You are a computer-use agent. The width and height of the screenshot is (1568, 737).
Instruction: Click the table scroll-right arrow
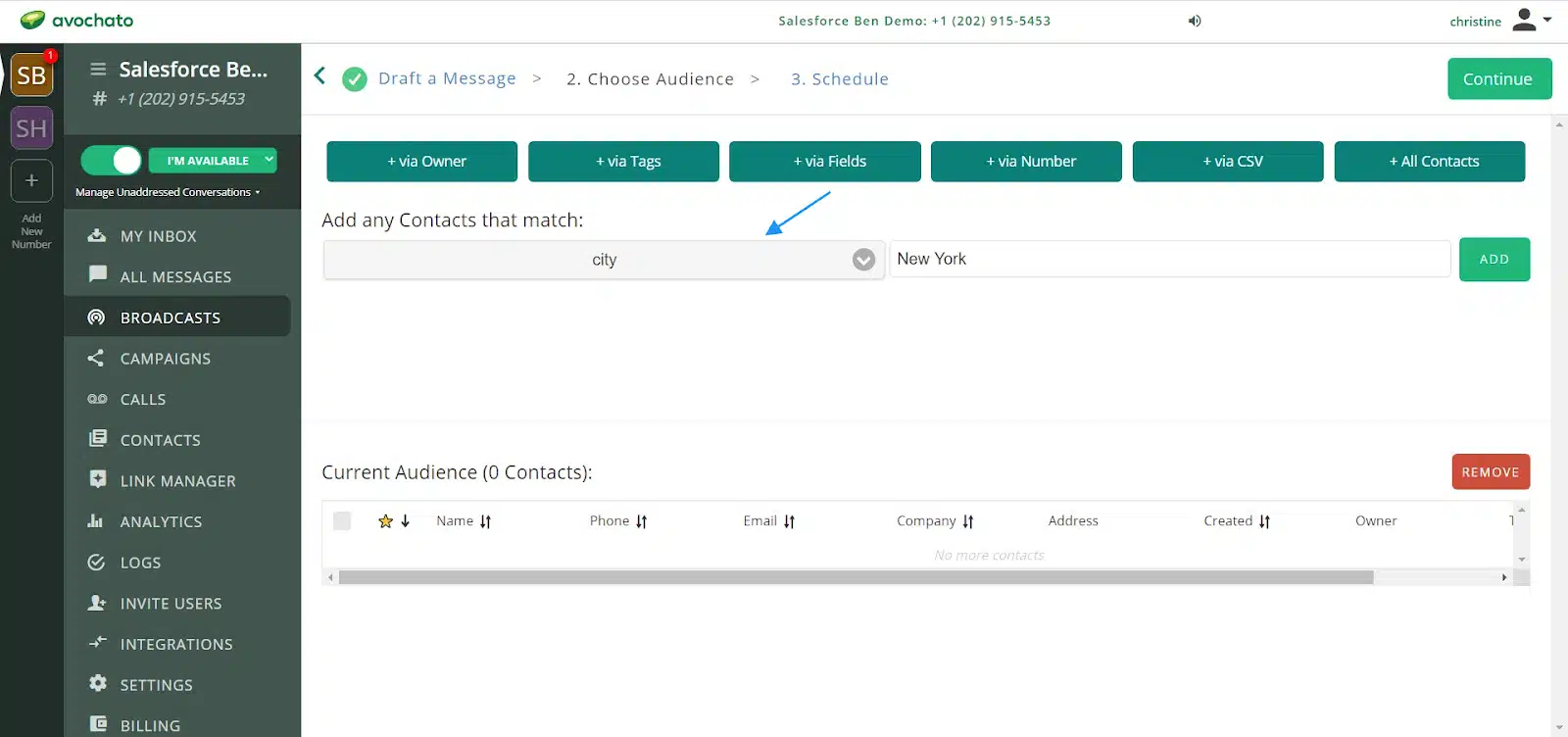(x=1504, y=577)
